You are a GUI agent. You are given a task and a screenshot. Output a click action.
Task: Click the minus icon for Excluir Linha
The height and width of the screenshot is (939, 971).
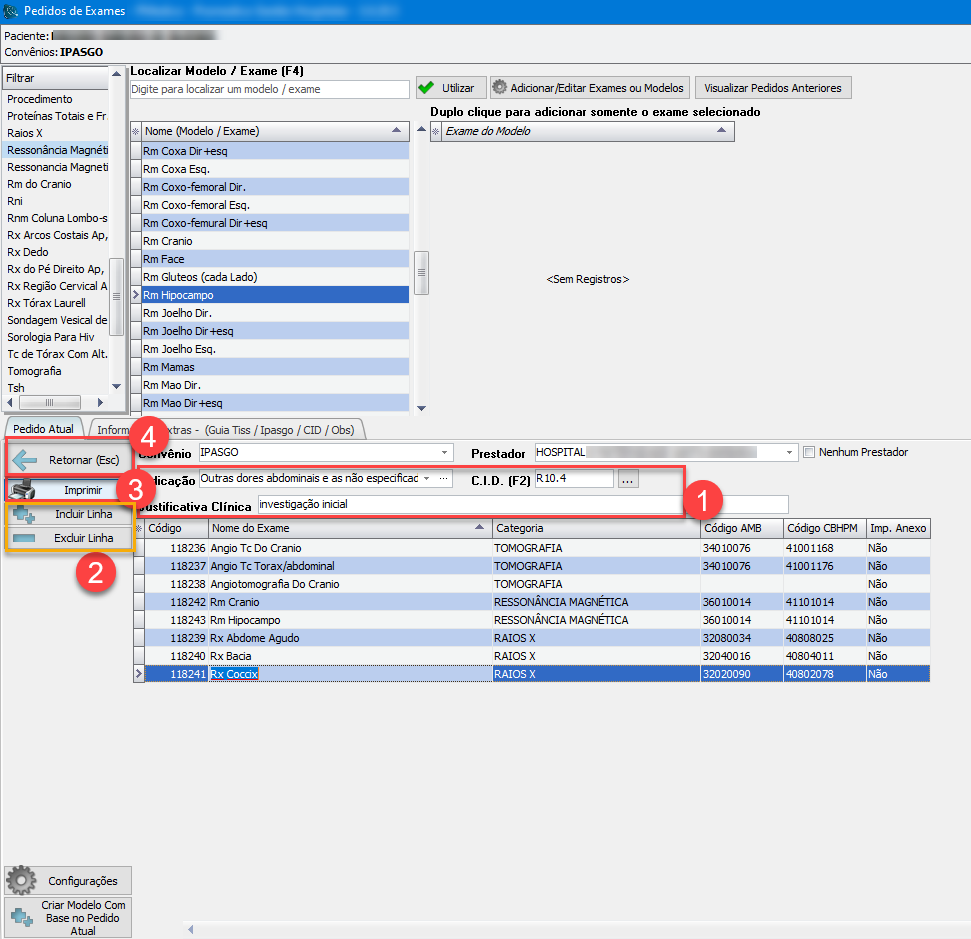[x=25, y=538]
